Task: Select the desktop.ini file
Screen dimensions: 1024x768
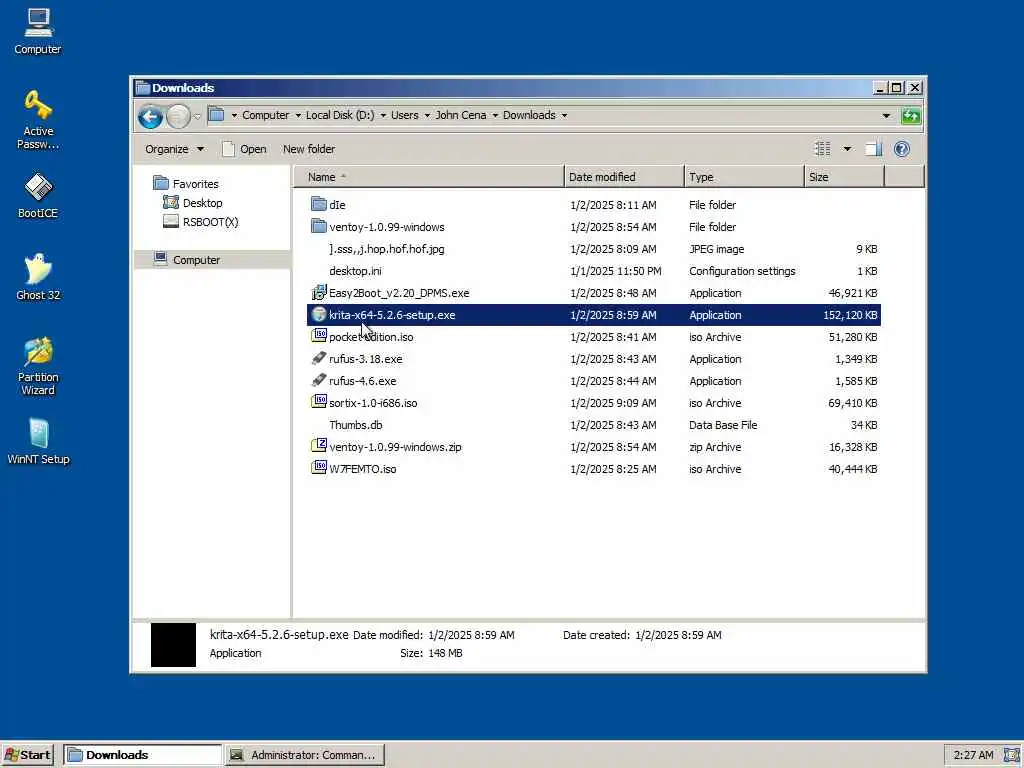Action: 355,271
